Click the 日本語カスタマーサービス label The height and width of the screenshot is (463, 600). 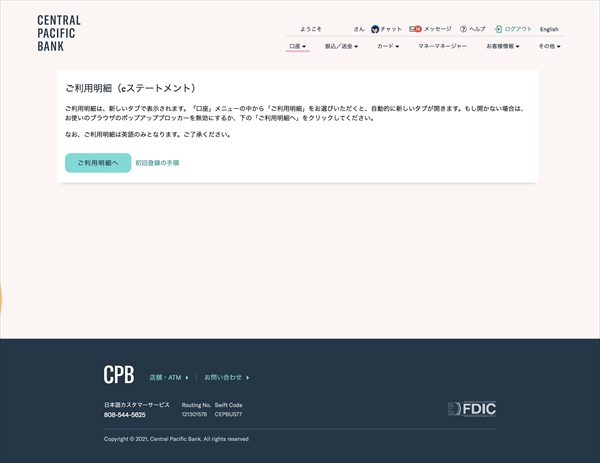137,405
